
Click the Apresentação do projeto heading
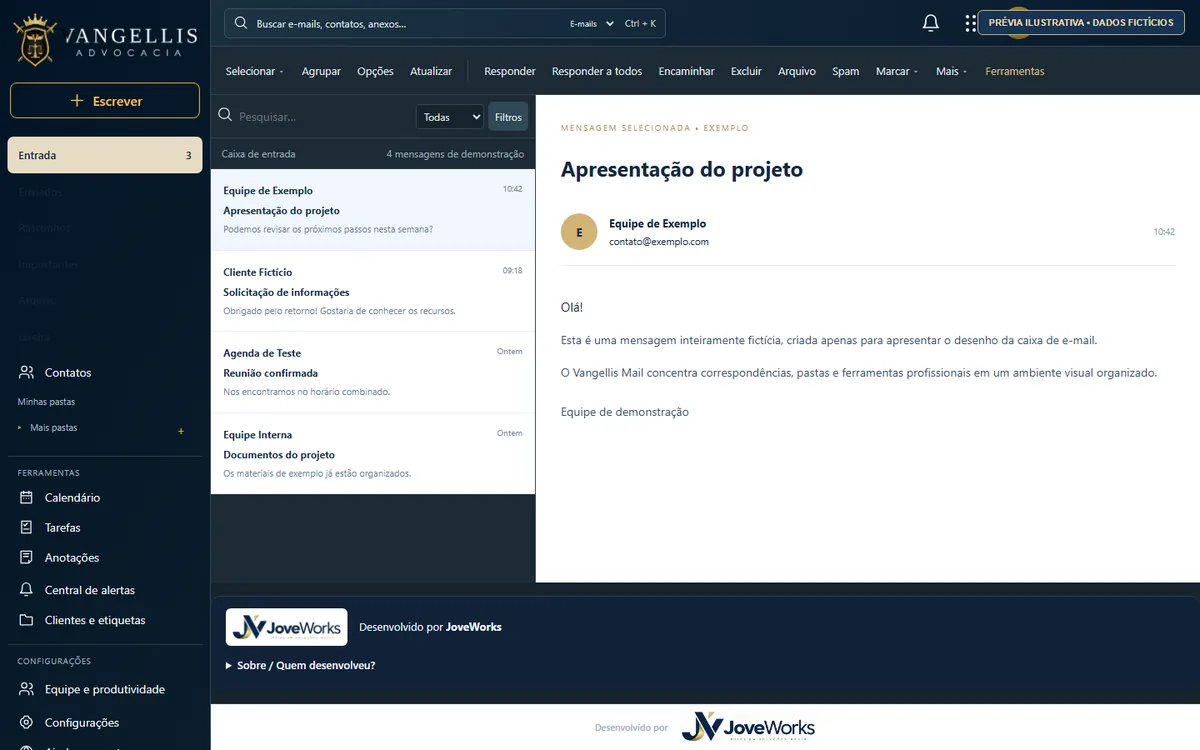(x=682, y=169)
